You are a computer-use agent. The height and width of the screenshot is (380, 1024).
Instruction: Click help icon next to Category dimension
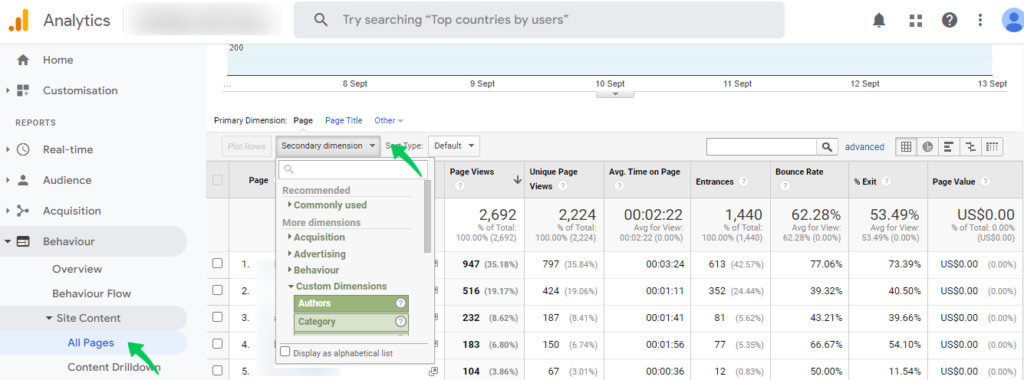click(400, 321)
